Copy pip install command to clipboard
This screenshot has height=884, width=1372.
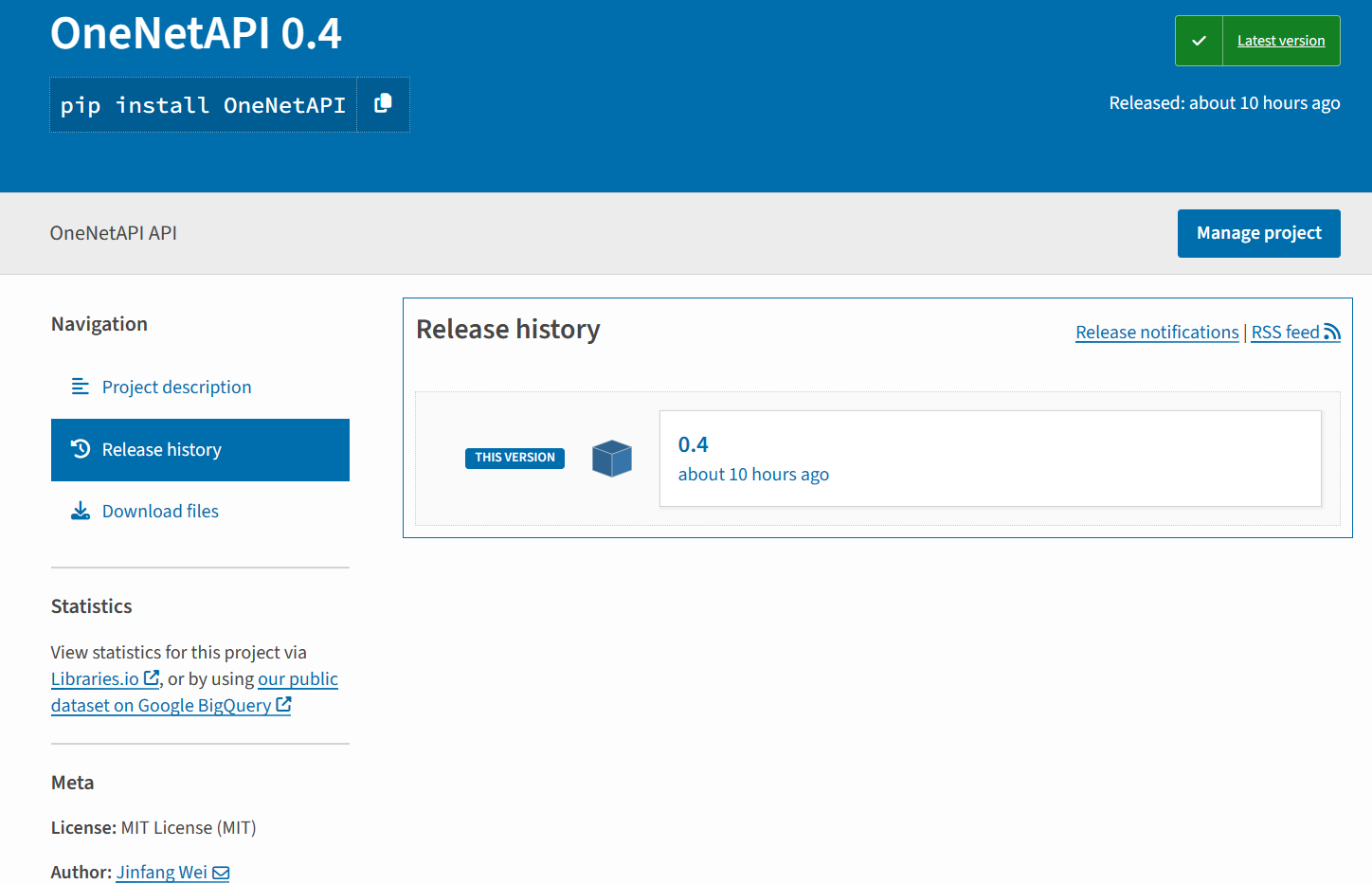(x=383, y=104)
